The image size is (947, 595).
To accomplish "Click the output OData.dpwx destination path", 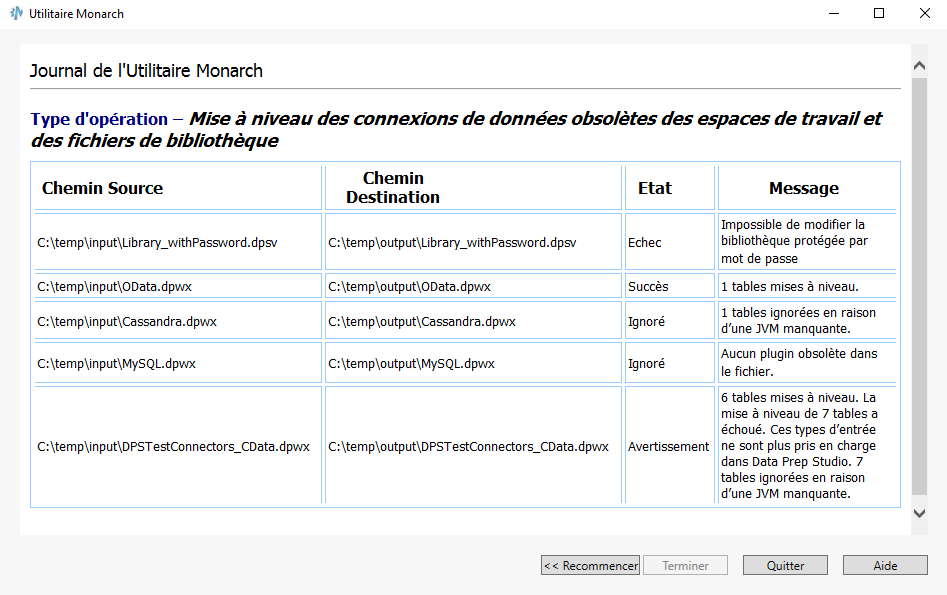I will 409,287.
